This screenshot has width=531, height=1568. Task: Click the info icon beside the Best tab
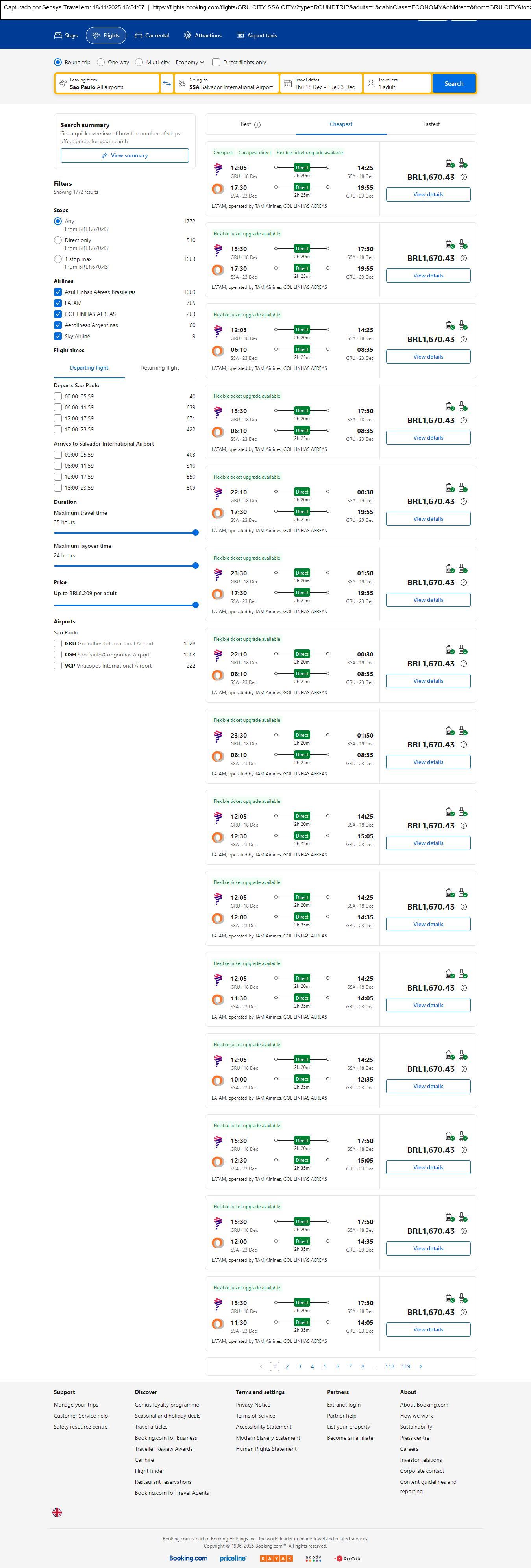[257, 125]
